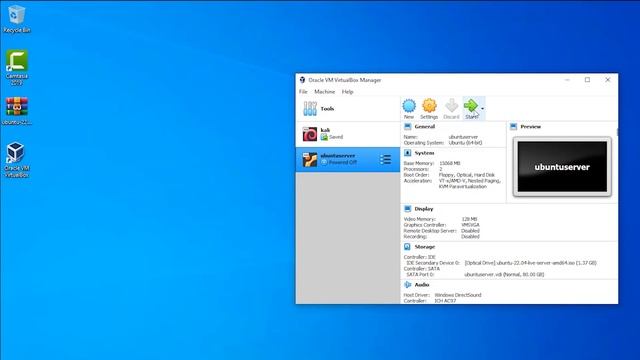Select the ubuntu-22 archive desktop icon

(x=17, y=111)
